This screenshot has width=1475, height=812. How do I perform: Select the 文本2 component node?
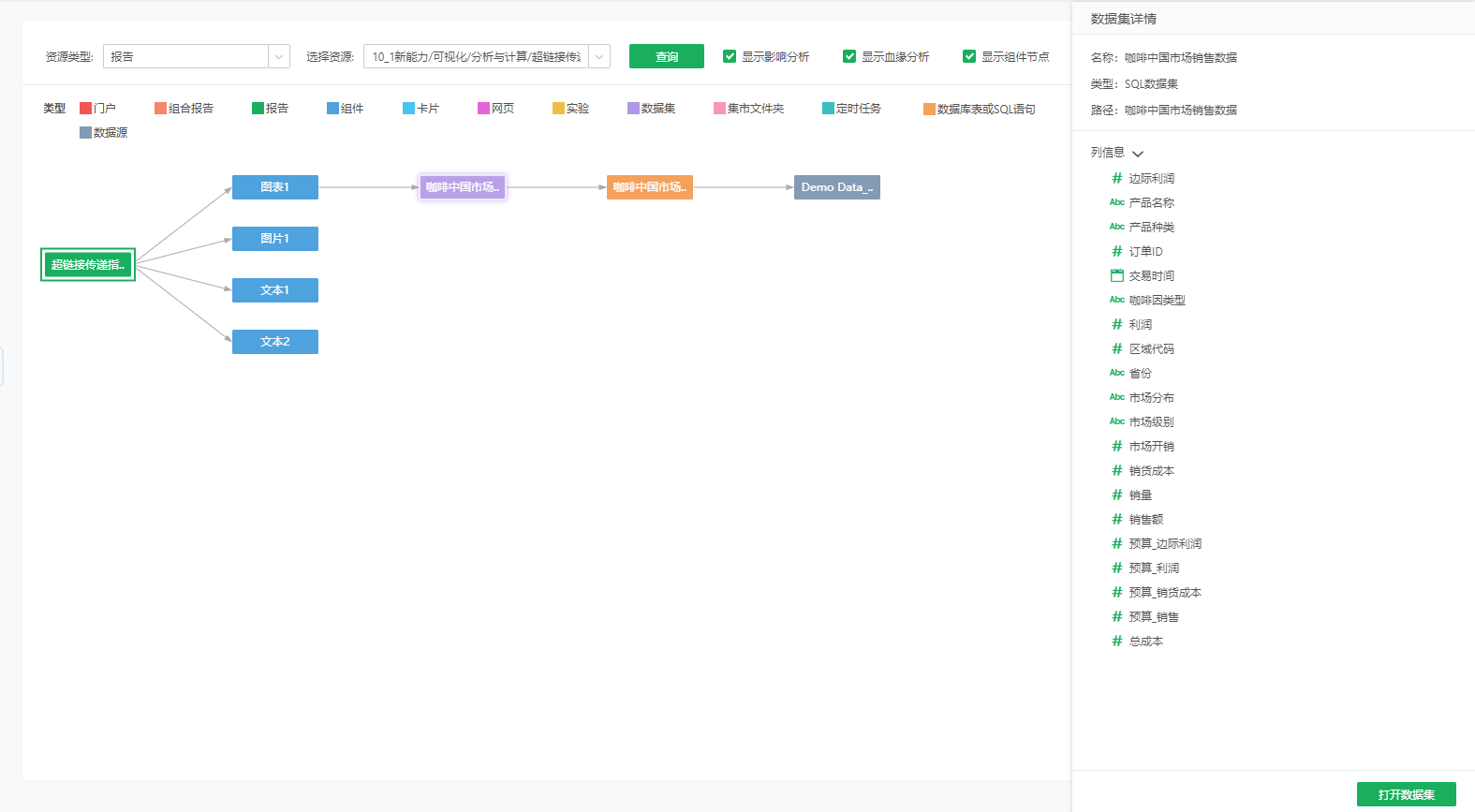point(275,342)
